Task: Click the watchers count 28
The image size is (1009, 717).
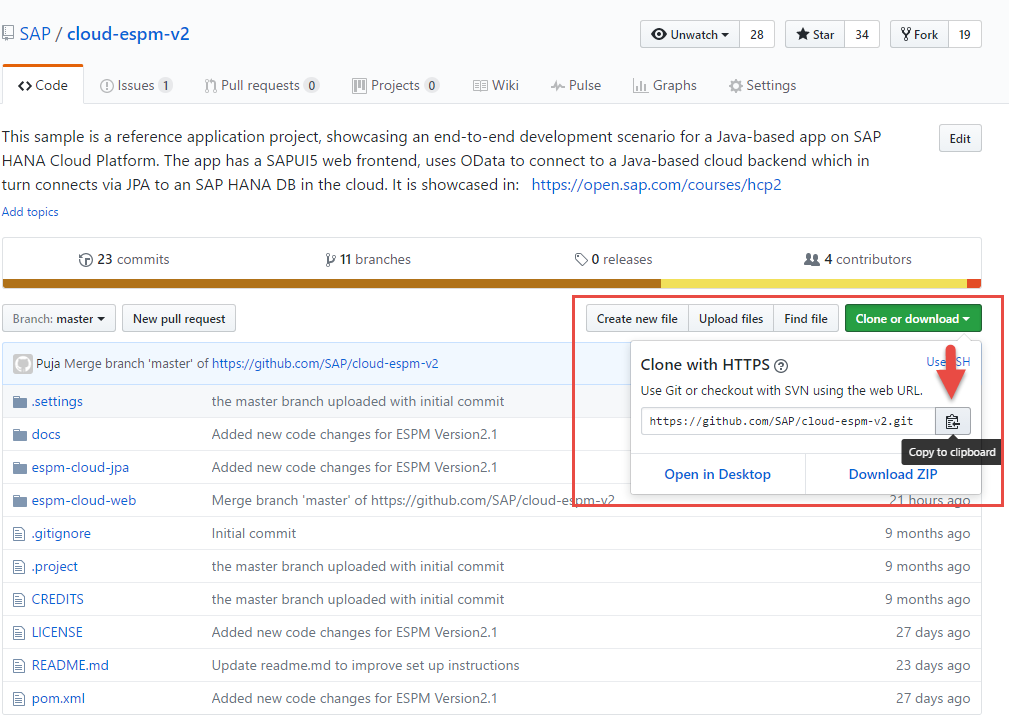Action: 757,35
